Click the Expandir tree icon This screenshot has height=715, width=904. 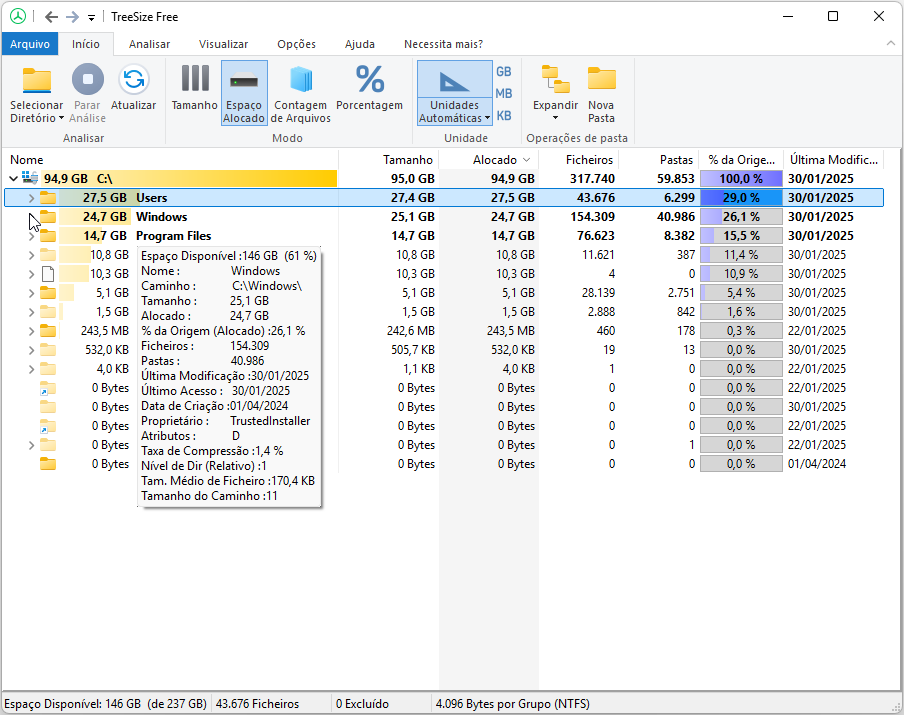click(x=555, y=80)
